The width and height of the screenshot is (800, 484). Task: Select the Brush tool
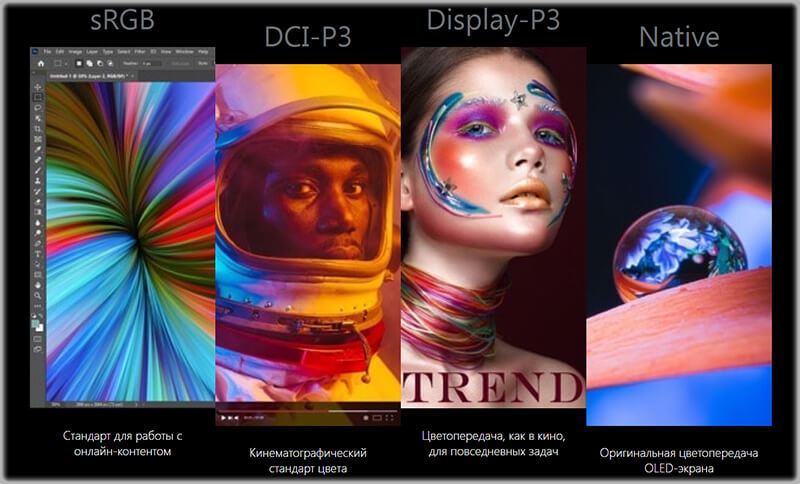pos(38,170)
